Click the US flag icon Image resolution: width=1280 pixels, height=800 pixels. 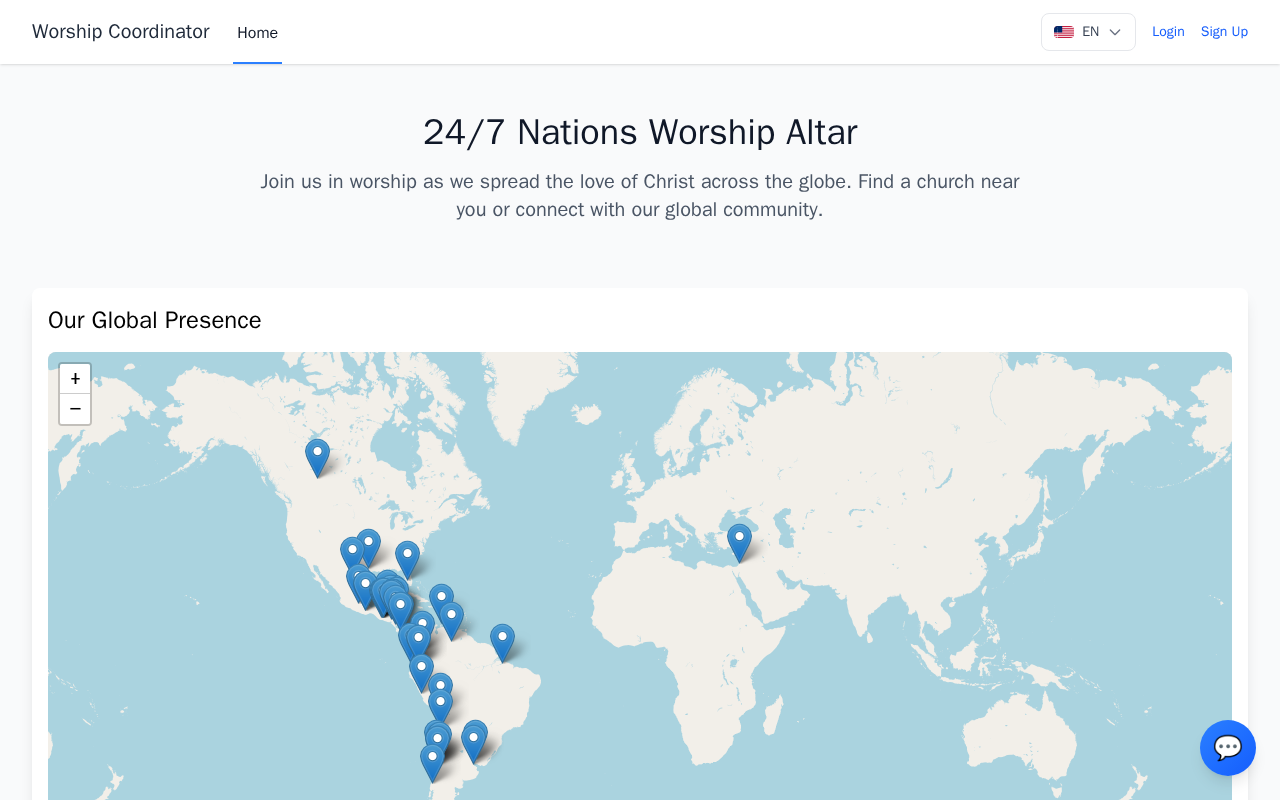(x=1064, y=32)
